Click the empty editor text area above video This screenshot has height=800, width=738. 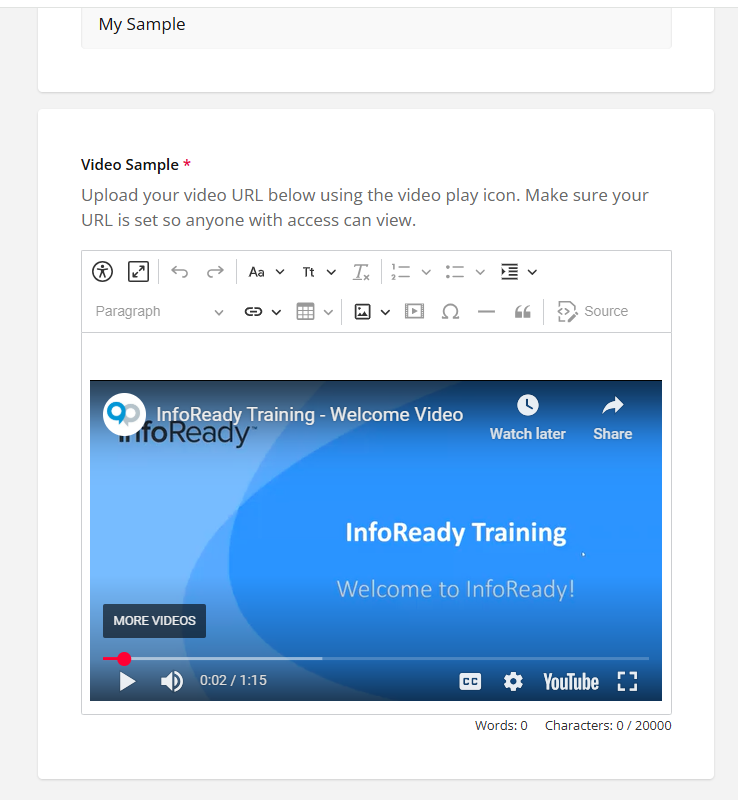pyautogui.click(x=376, y=356)
